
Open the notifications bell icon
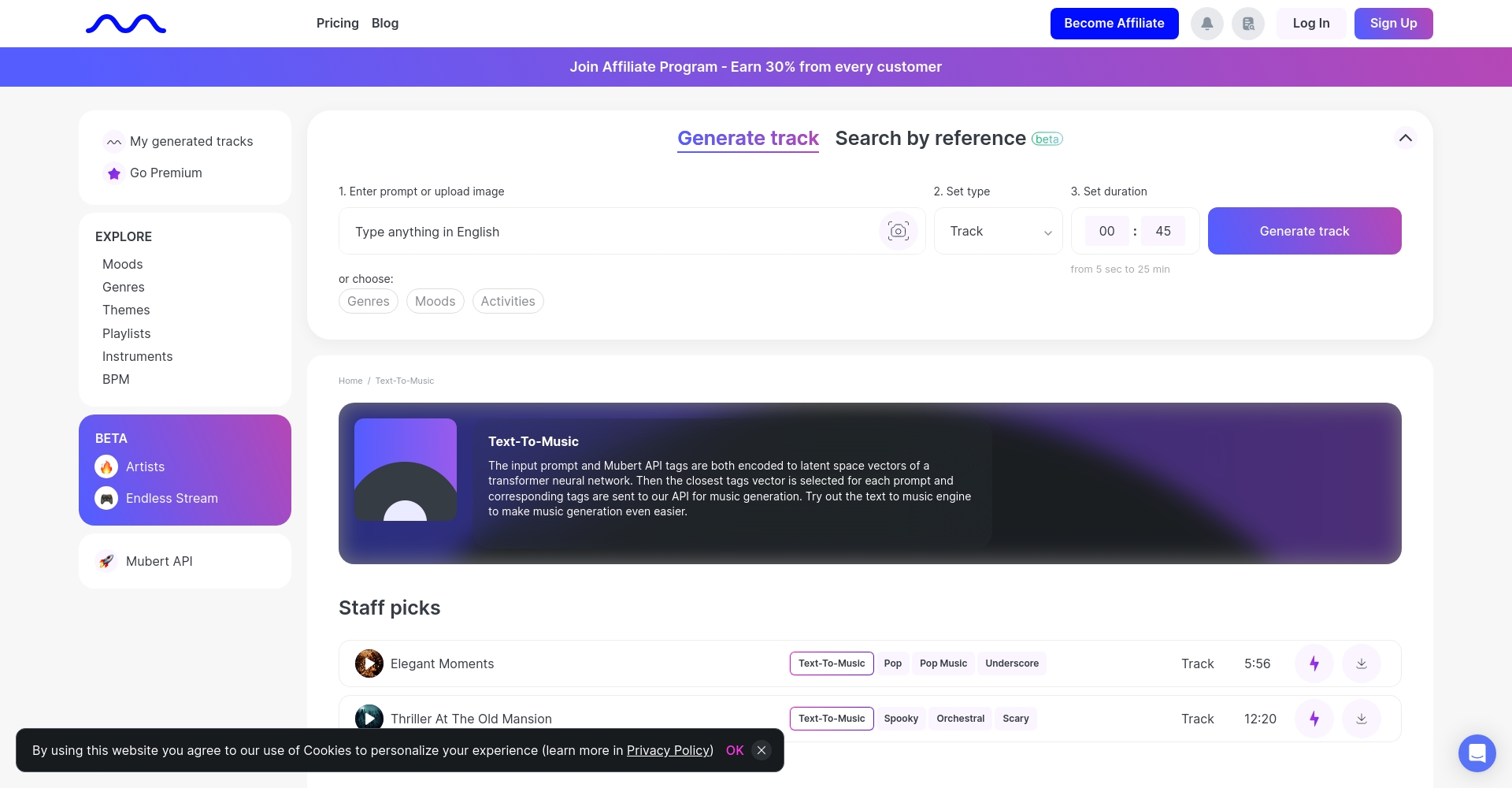point(1206,24)
